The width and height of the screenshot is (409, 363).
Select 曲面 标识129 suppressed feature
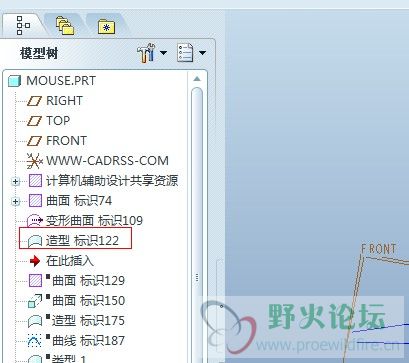tap(88, 281)
